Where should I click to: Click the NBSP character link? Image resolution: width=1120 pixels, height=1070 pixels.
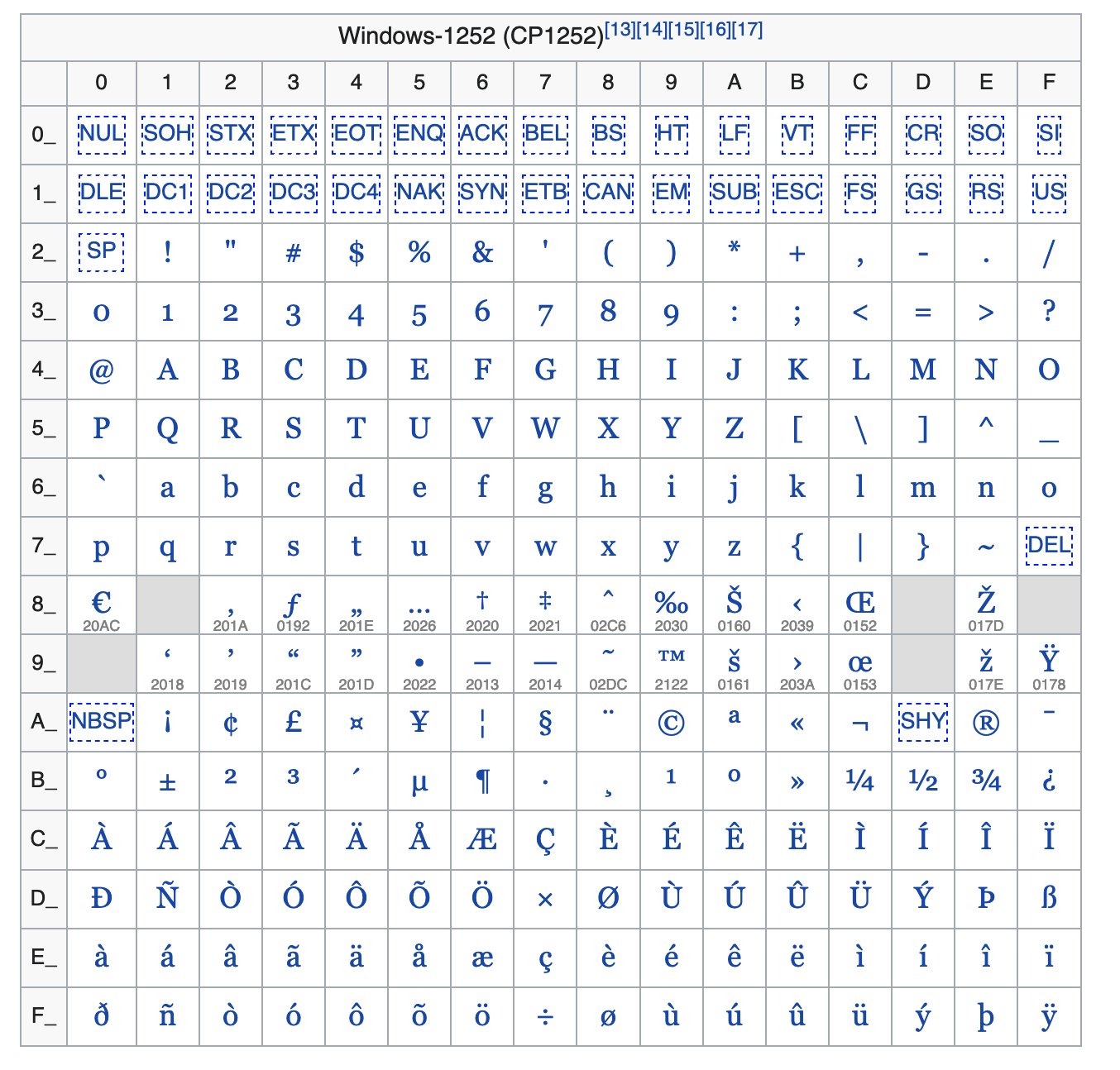[102, 721]
